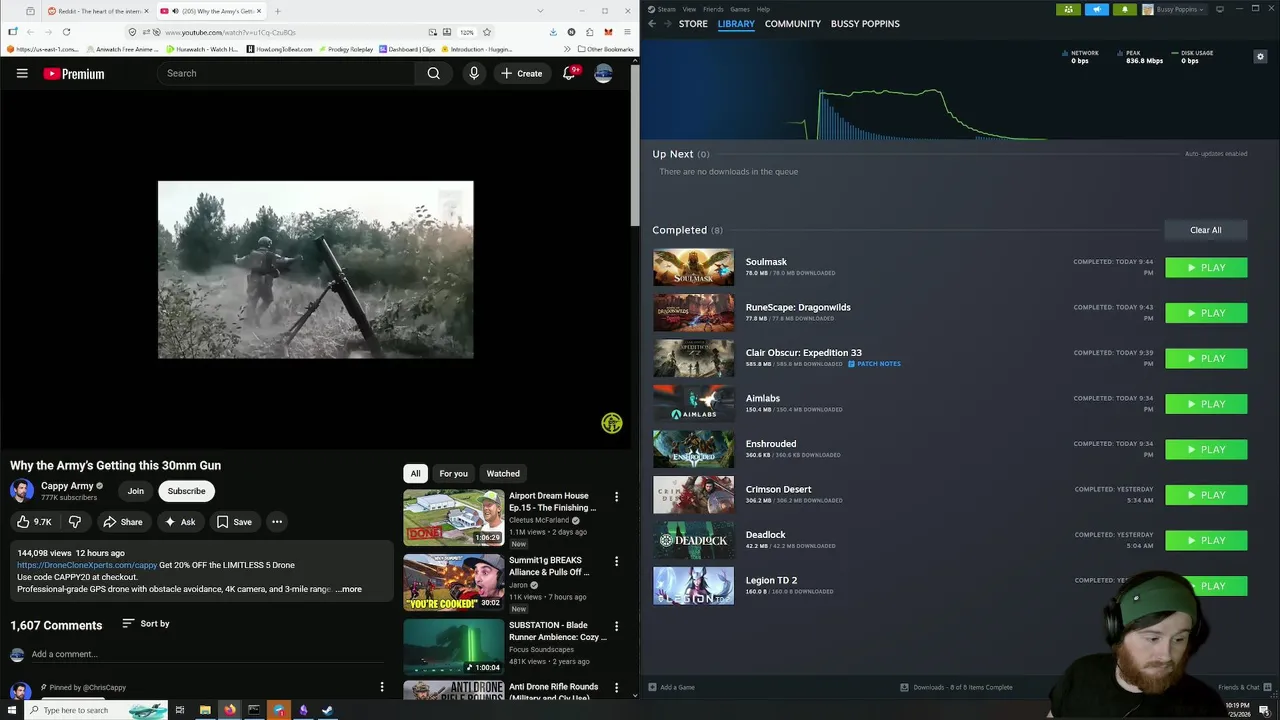Open the Steam Help menu
Image resolution: width=1280 pixels, height=720 pixels.
click(x=763, y=9)
